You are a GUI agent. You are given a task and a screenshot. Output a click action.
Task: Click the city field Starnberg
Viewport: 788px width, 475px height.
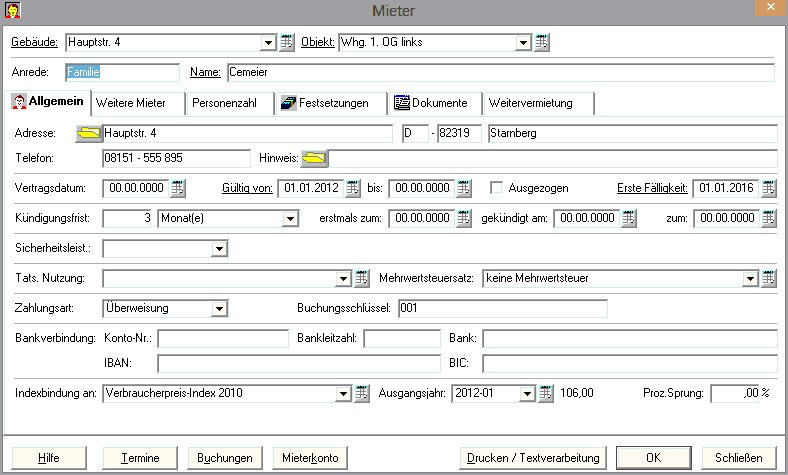tap(633, 134)
